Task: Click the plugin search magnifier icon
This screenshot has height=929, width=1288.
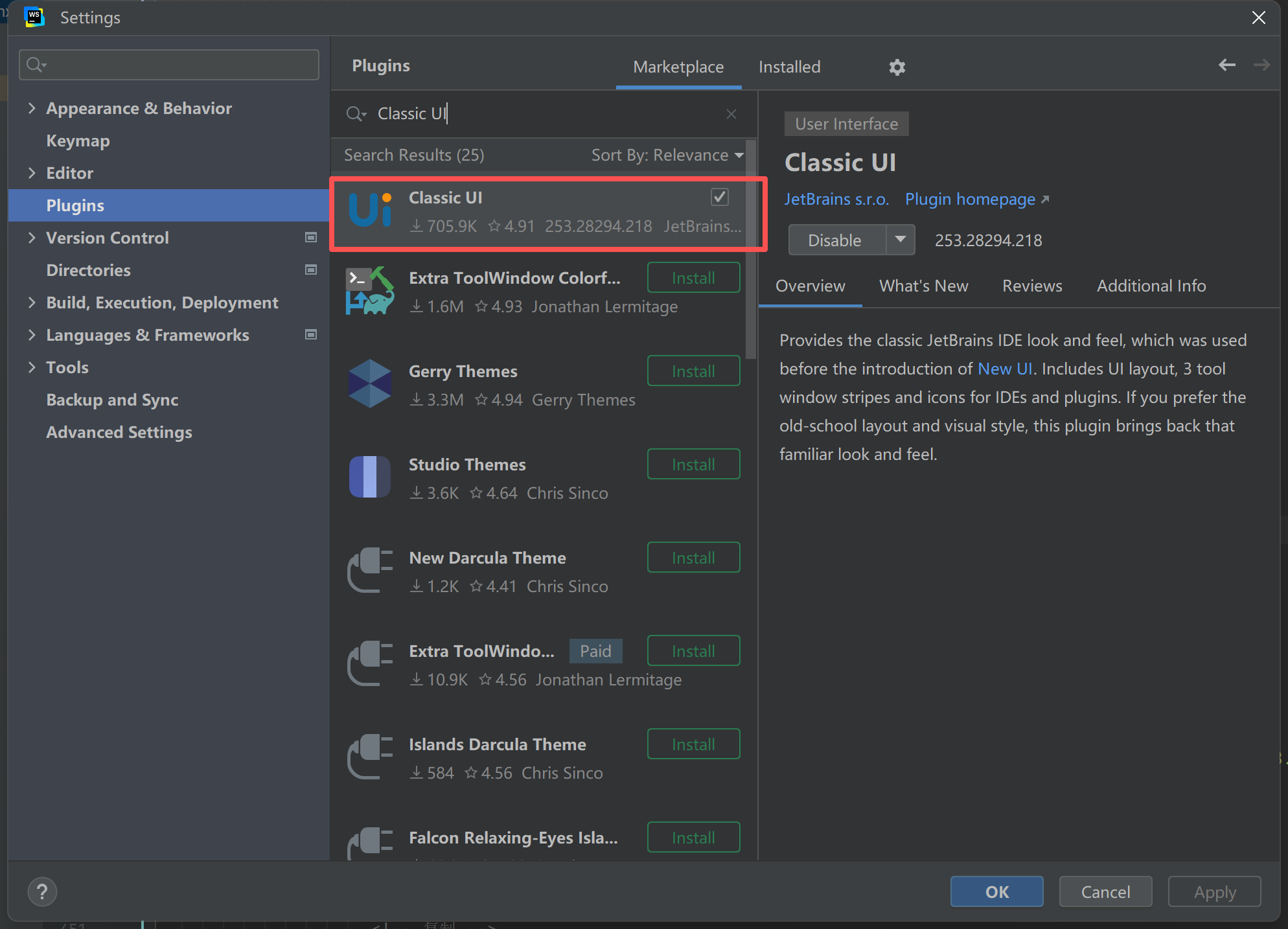Action: (x=356, y=114)
